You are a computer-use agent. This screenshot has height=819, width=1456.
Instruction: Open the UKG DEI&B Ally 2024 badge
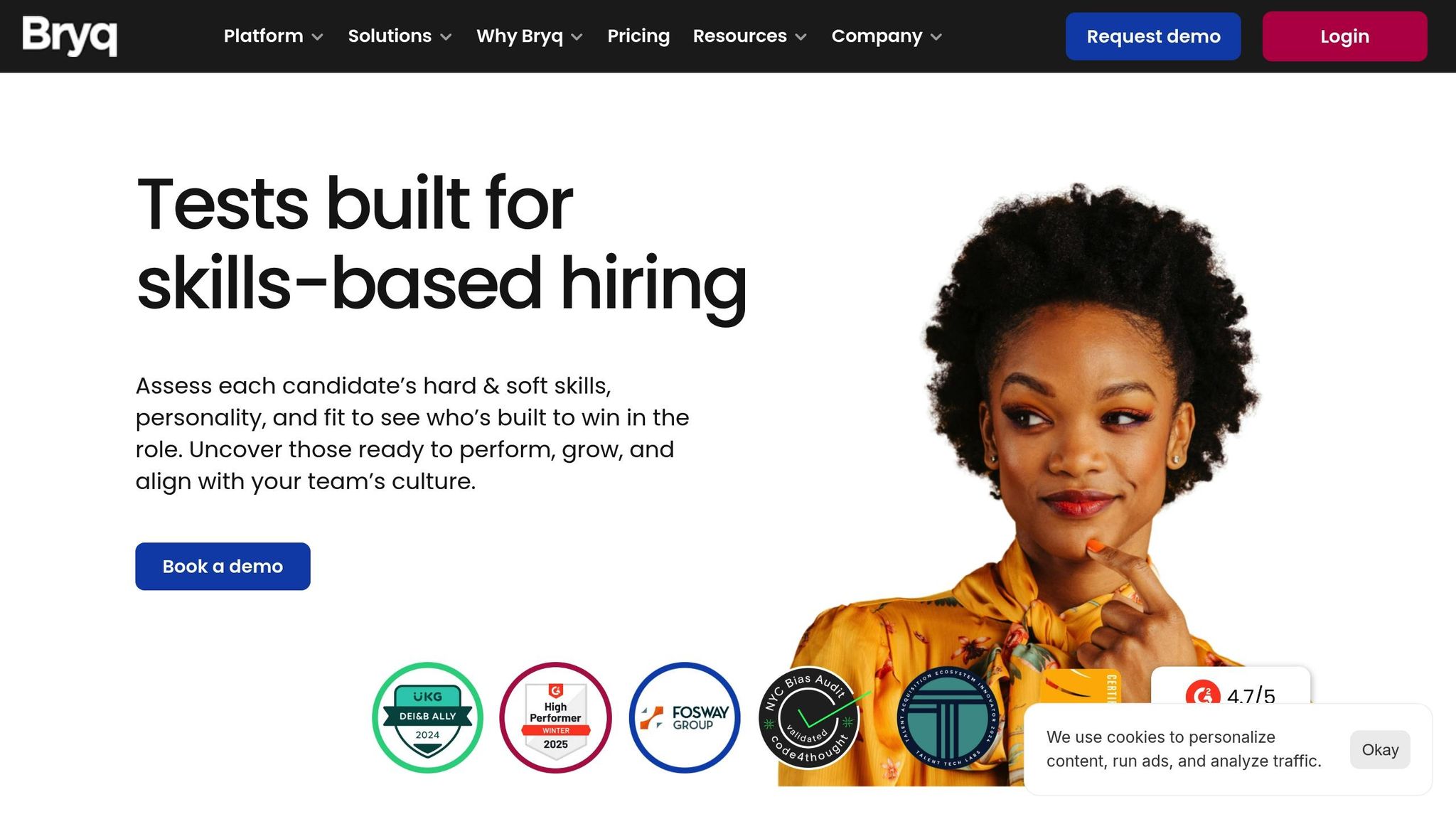[x=427, y=717]
